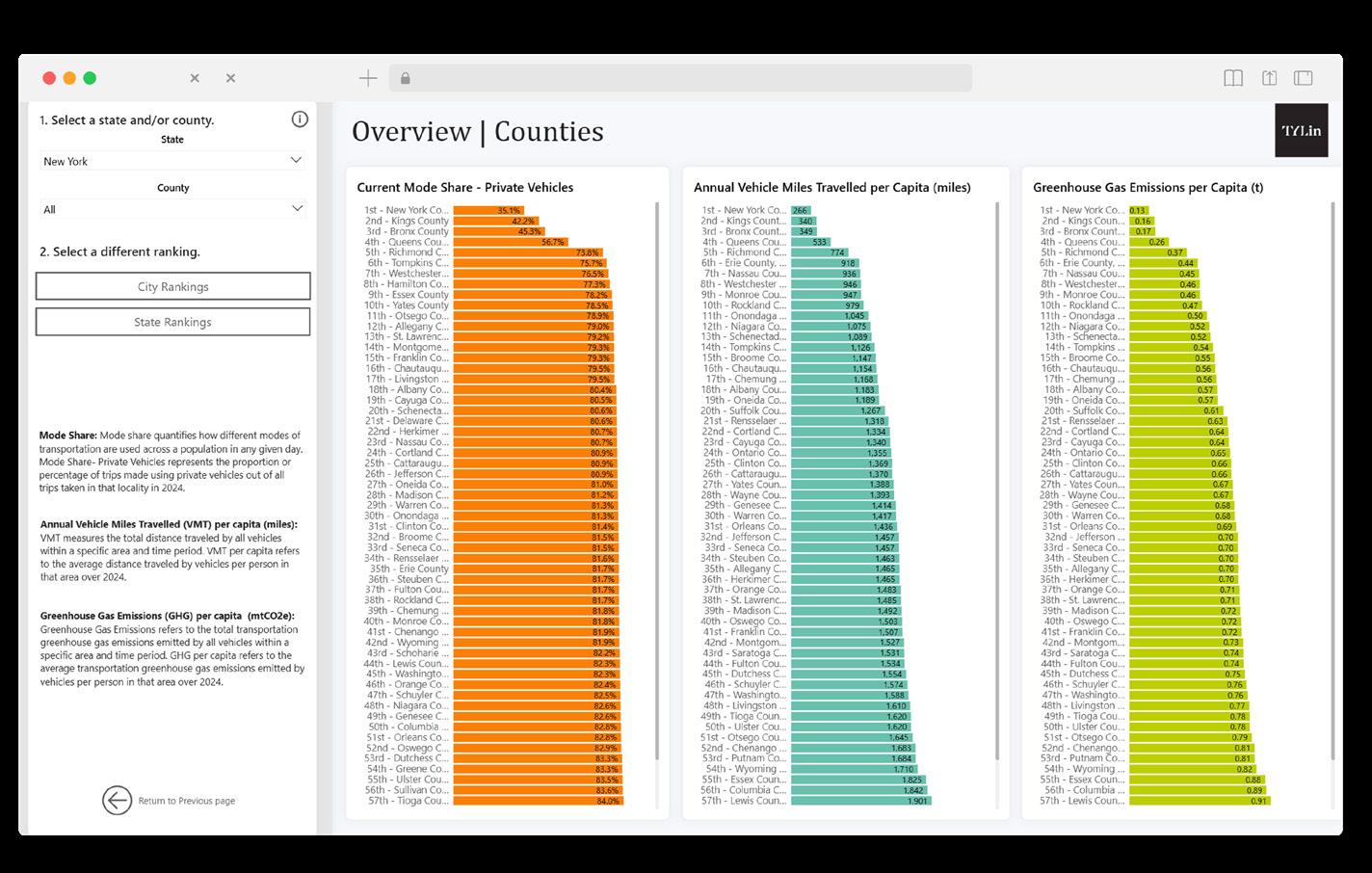Select the 84.0% Tioga County orange bar
This screenshot has width=1372, height=873.
point(538,801)
